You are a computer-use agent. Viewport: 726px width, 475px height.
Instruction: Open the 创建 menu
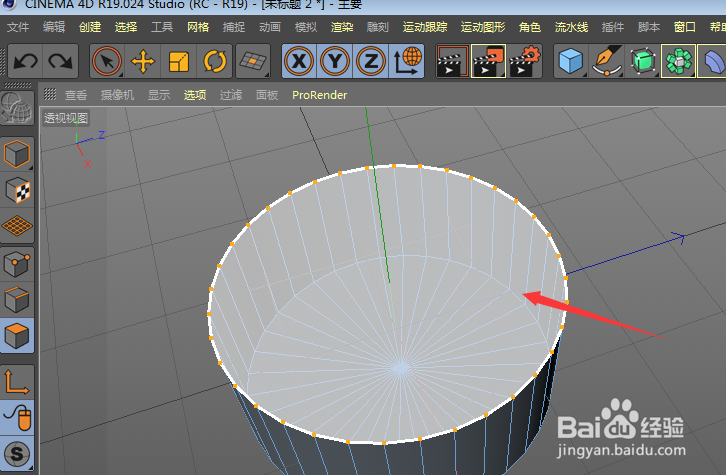(90, 27)
